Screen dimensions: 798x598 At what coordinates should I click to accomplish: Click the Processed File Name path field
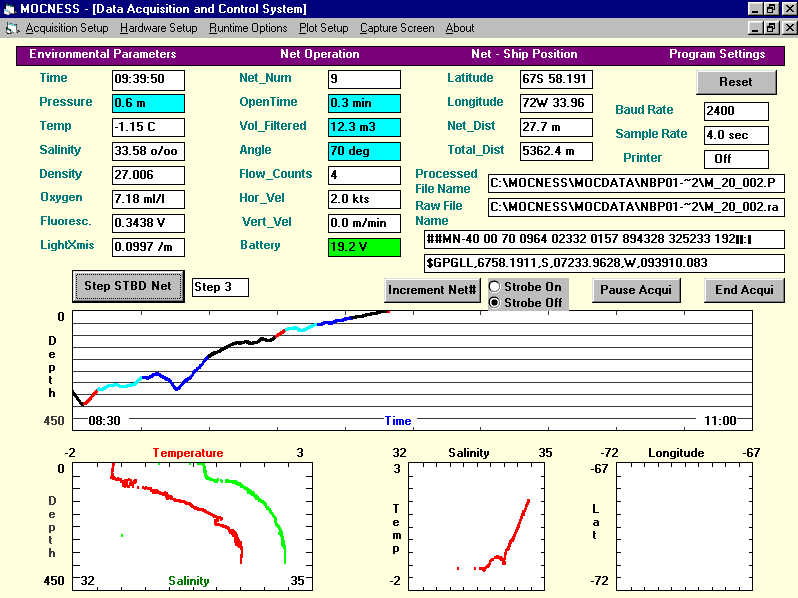click(636, 183)
